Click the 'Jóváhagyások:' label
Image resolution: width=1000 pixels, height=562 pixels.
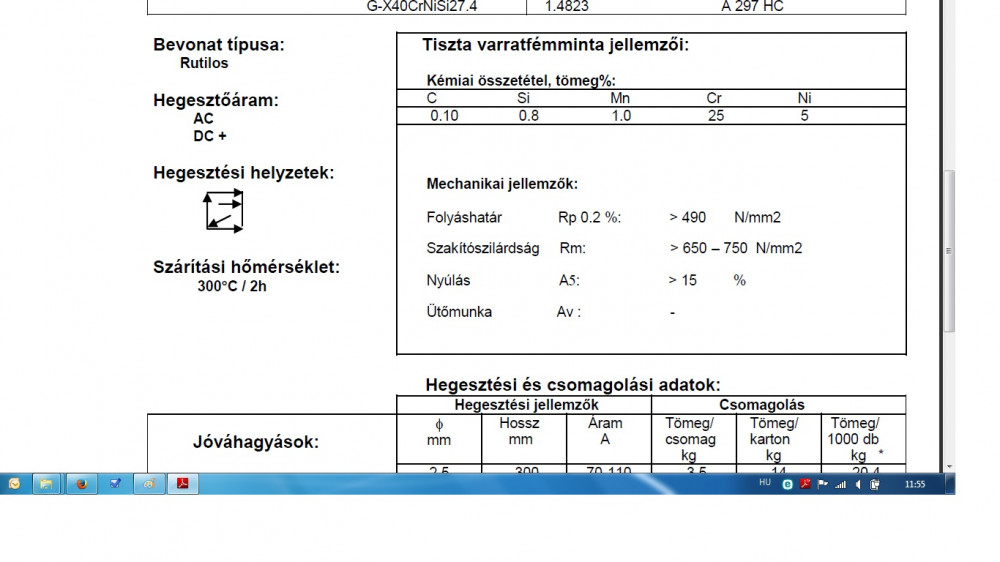coord(256,442)
